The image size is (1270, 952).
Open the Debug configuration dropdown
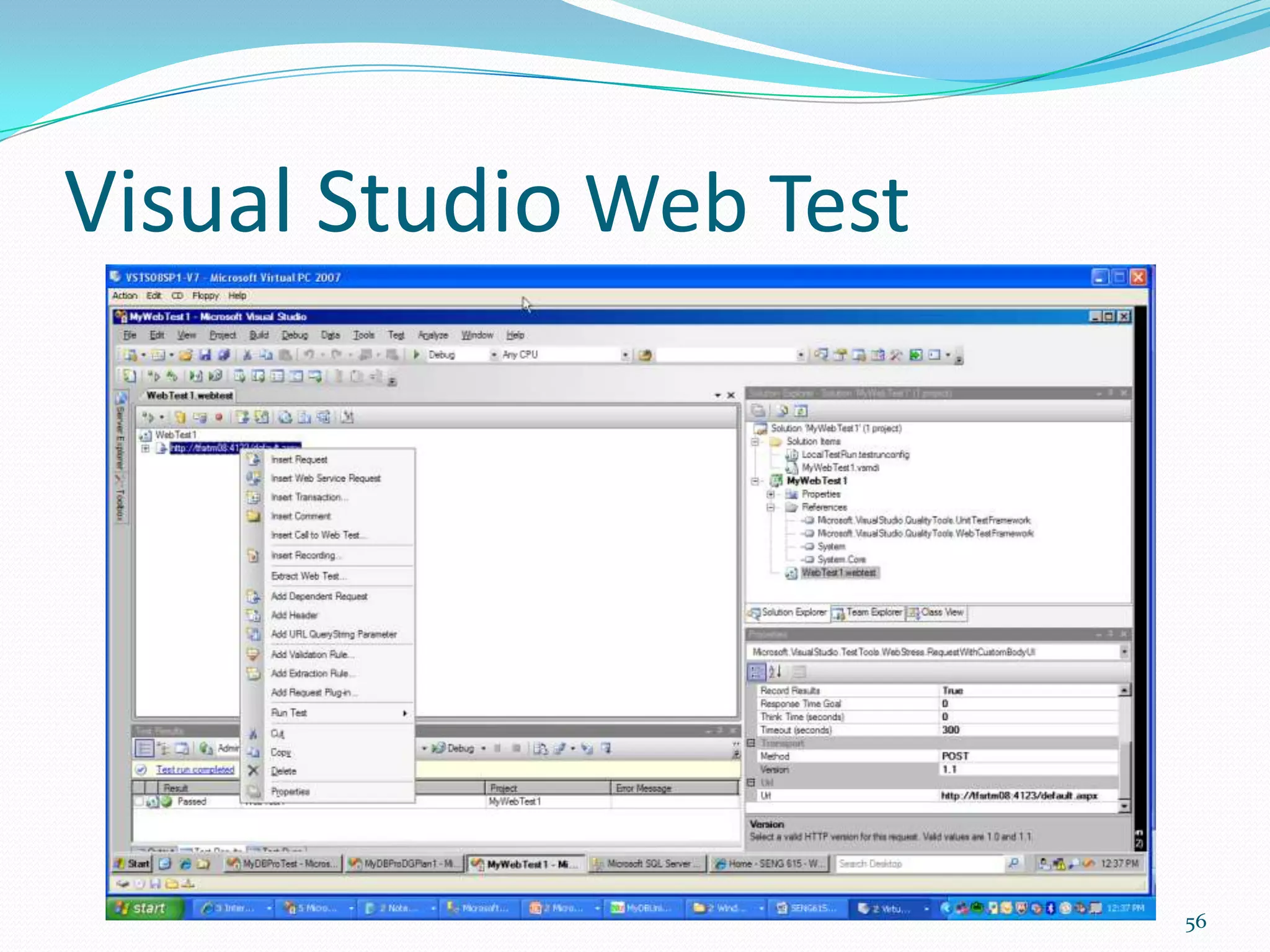pos(494,355)
